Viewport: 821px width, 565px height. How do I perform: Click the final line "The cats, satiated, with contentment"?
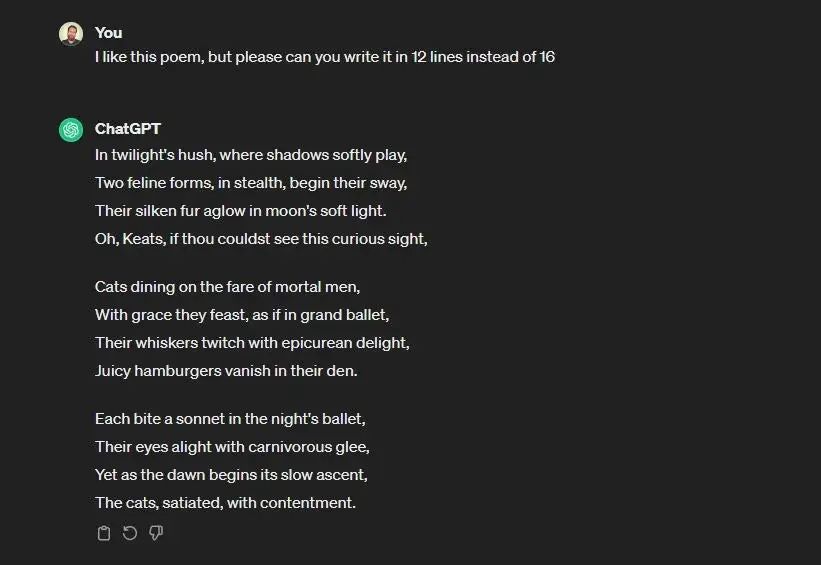[x=225, y=503]
